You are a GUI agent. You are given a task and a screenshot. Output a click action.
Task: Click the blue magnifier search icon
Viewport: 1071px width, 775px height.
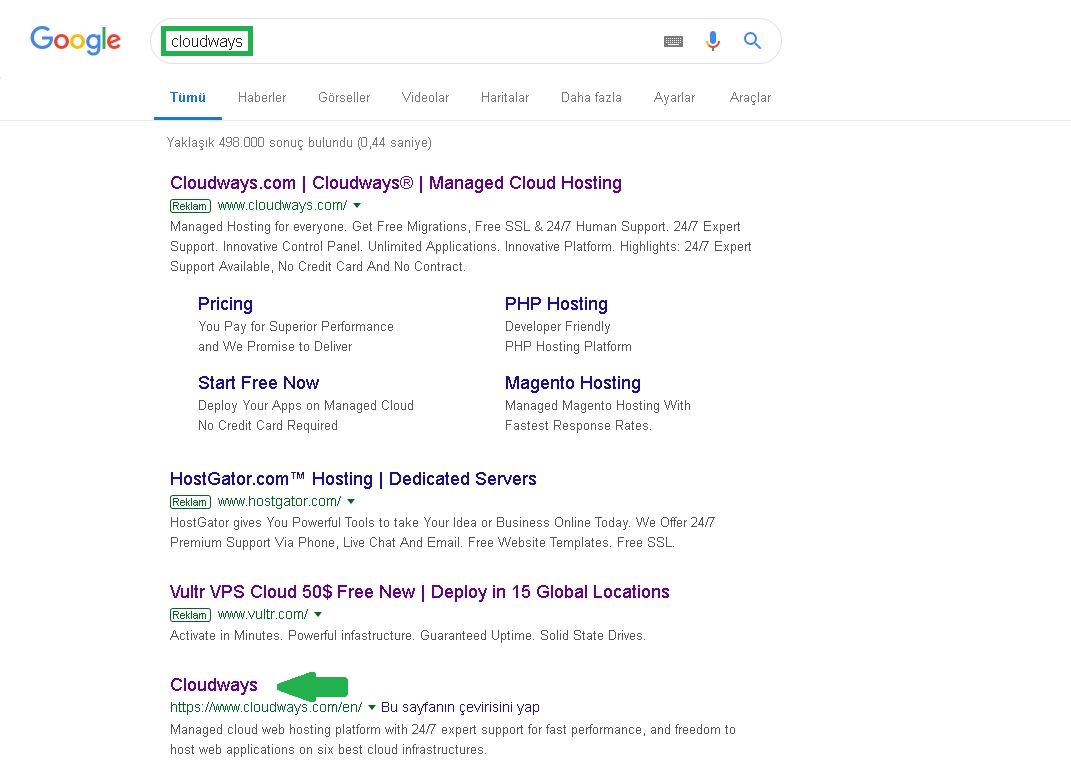pos(752,41)
